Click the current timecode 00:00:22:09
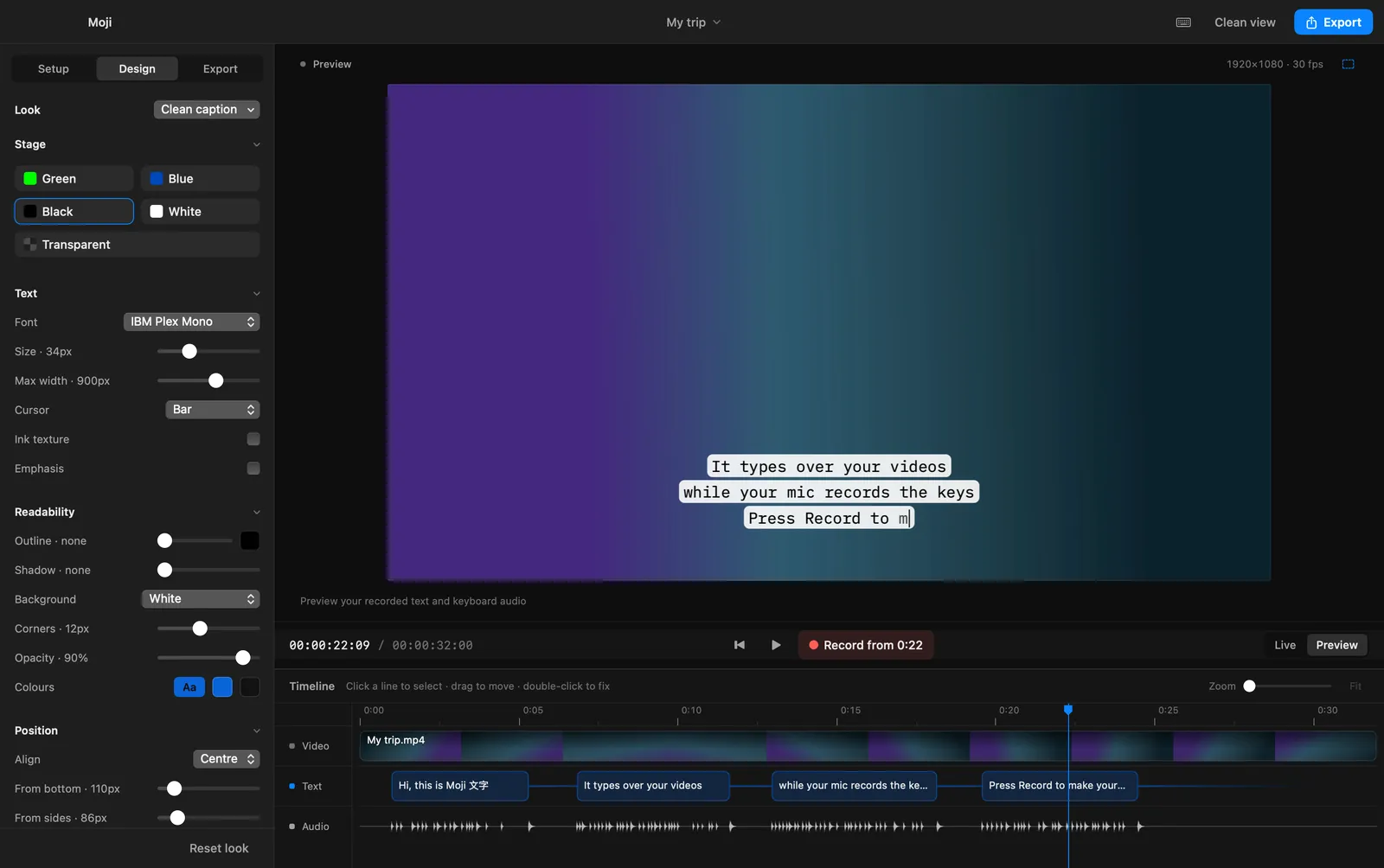The height and width of the screenshot is (868, 1384). 330,646
